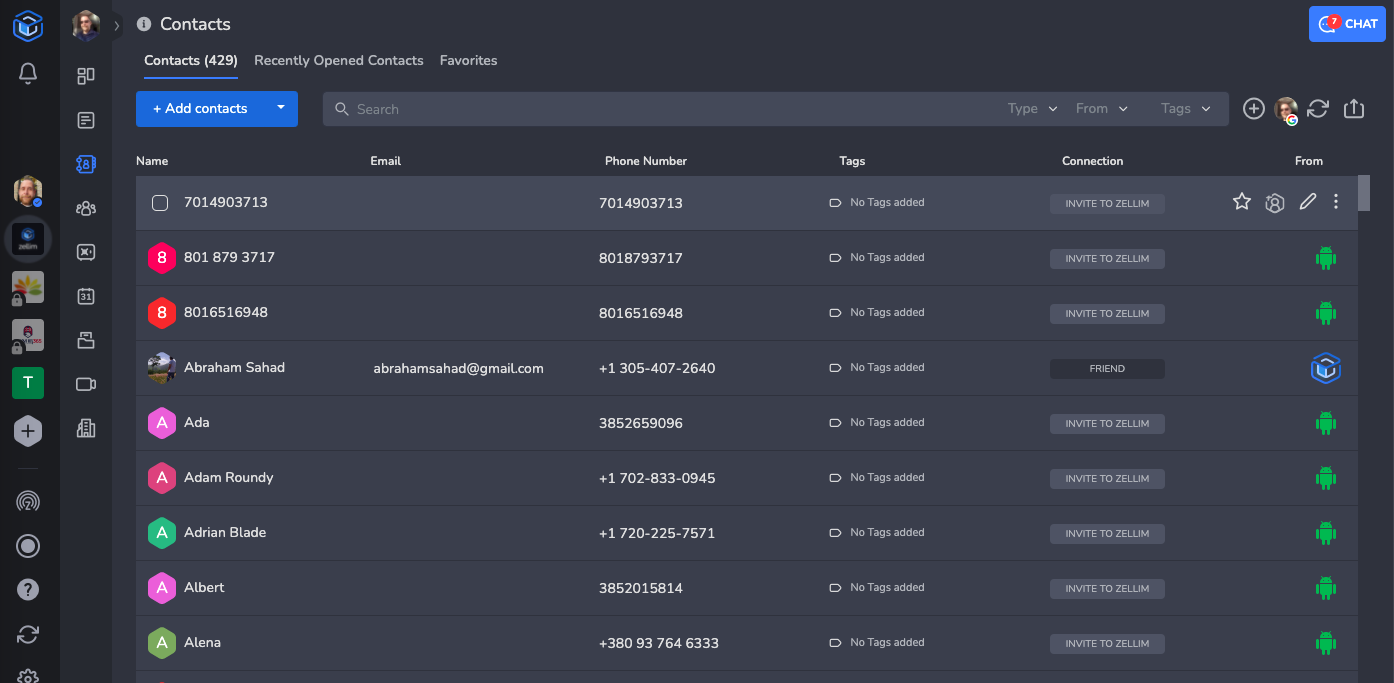Viewport: 1394px width, 683px height.
Task: Invite Adam Roundy to Zellim
Action: pos(1107,478)
